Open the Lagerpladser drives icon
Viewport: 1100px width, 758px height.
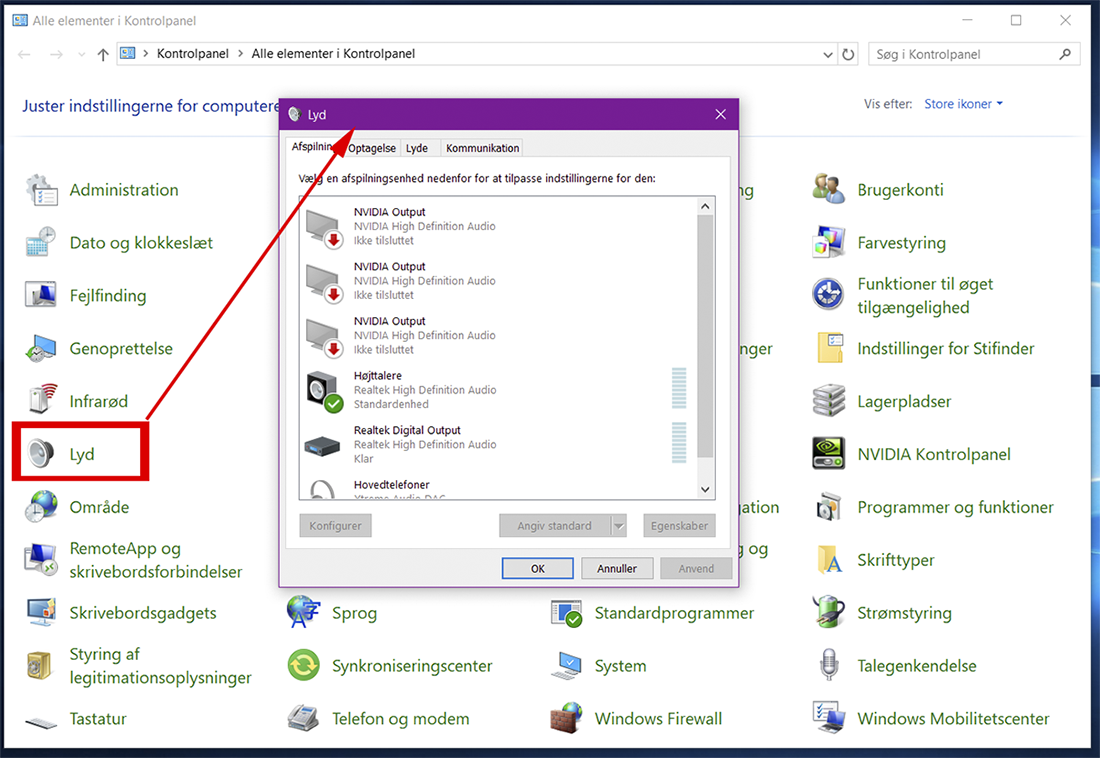[829, 401]
